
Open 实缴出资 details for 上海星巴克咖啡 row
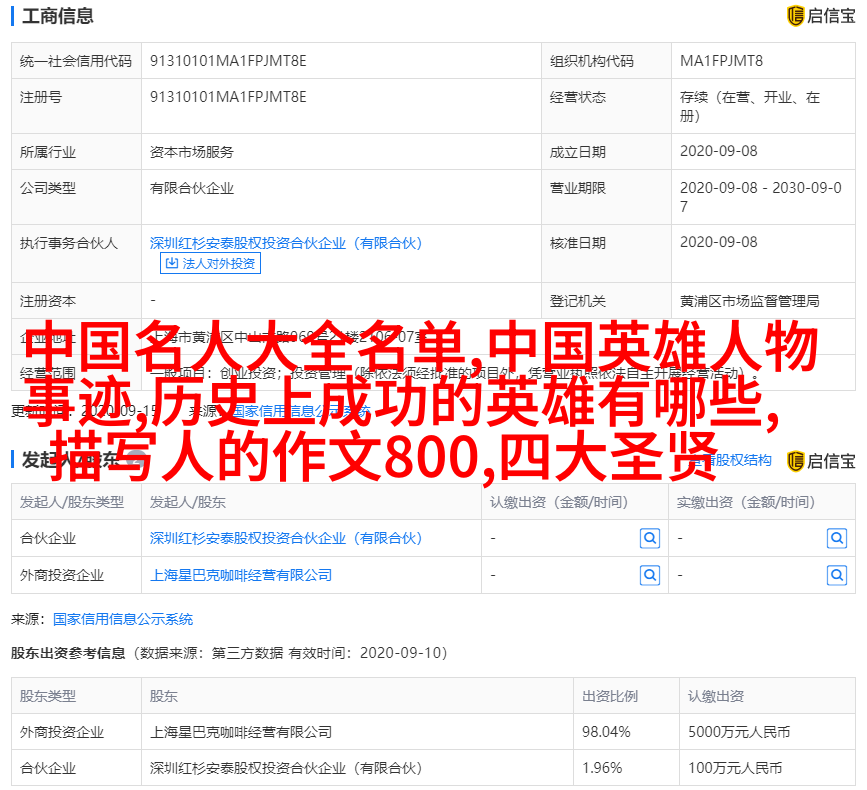[837, 576]
